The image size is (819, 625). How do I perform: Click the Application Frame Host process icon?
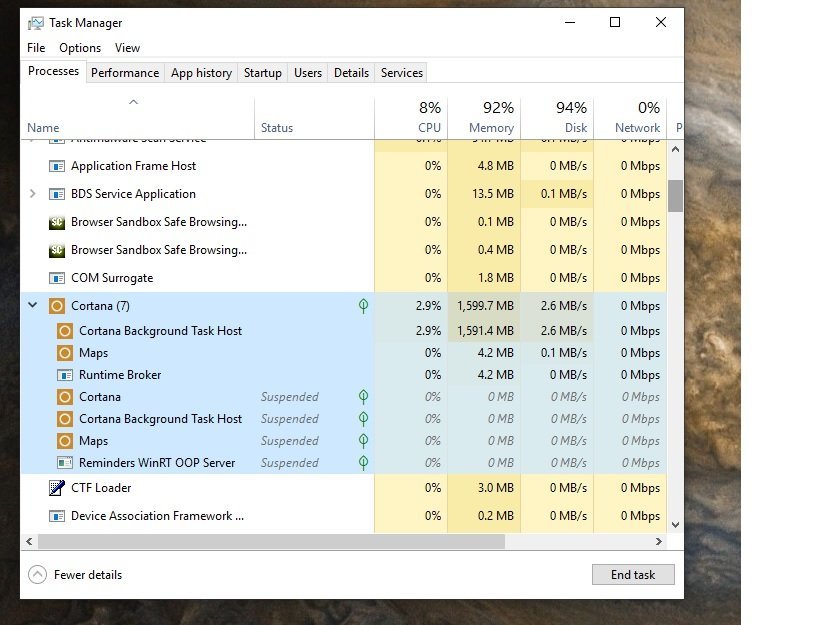click(x=56, y=166)
